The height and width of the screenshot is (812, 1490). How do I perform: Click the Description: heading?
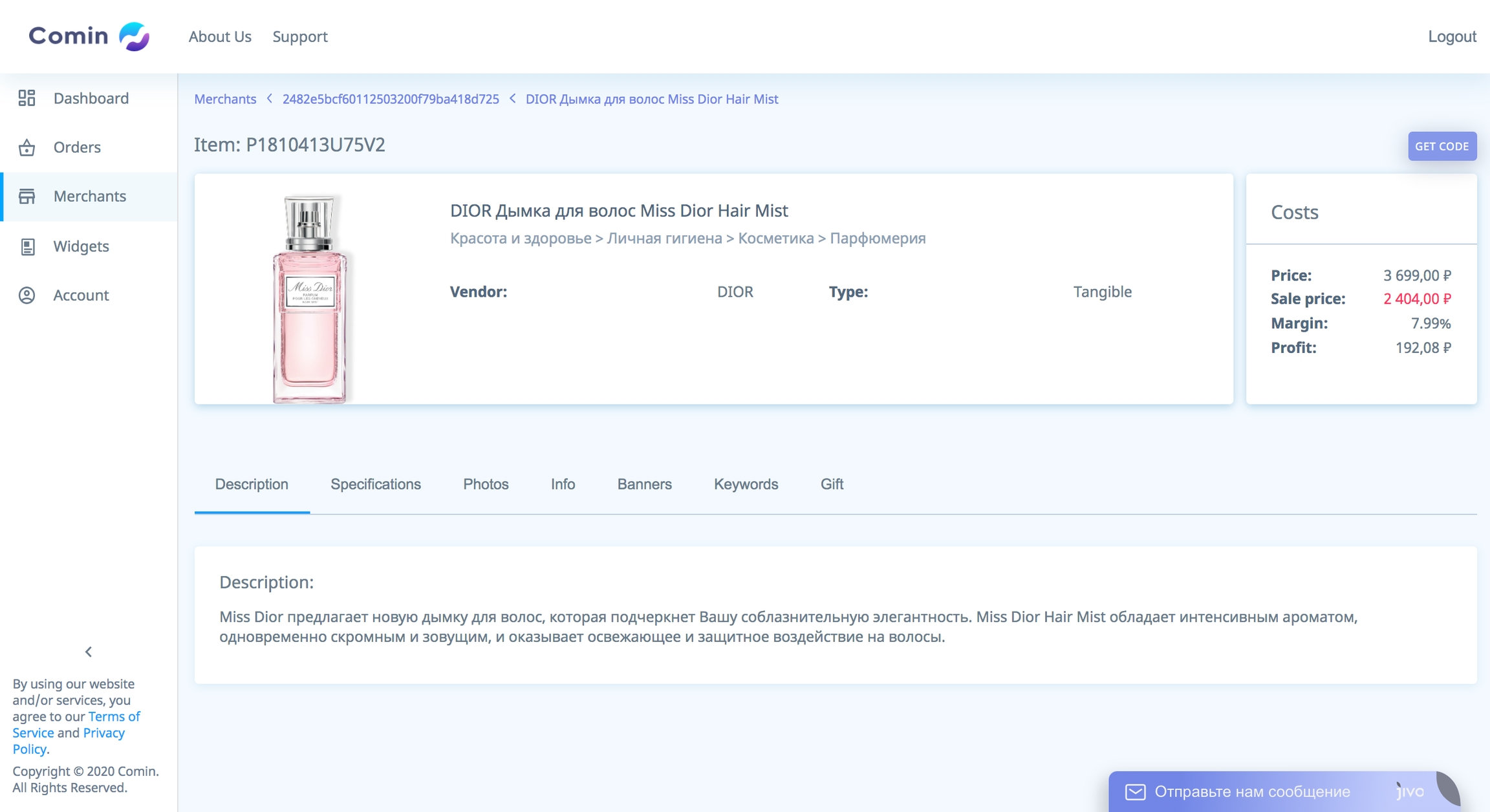pos(266,582)
